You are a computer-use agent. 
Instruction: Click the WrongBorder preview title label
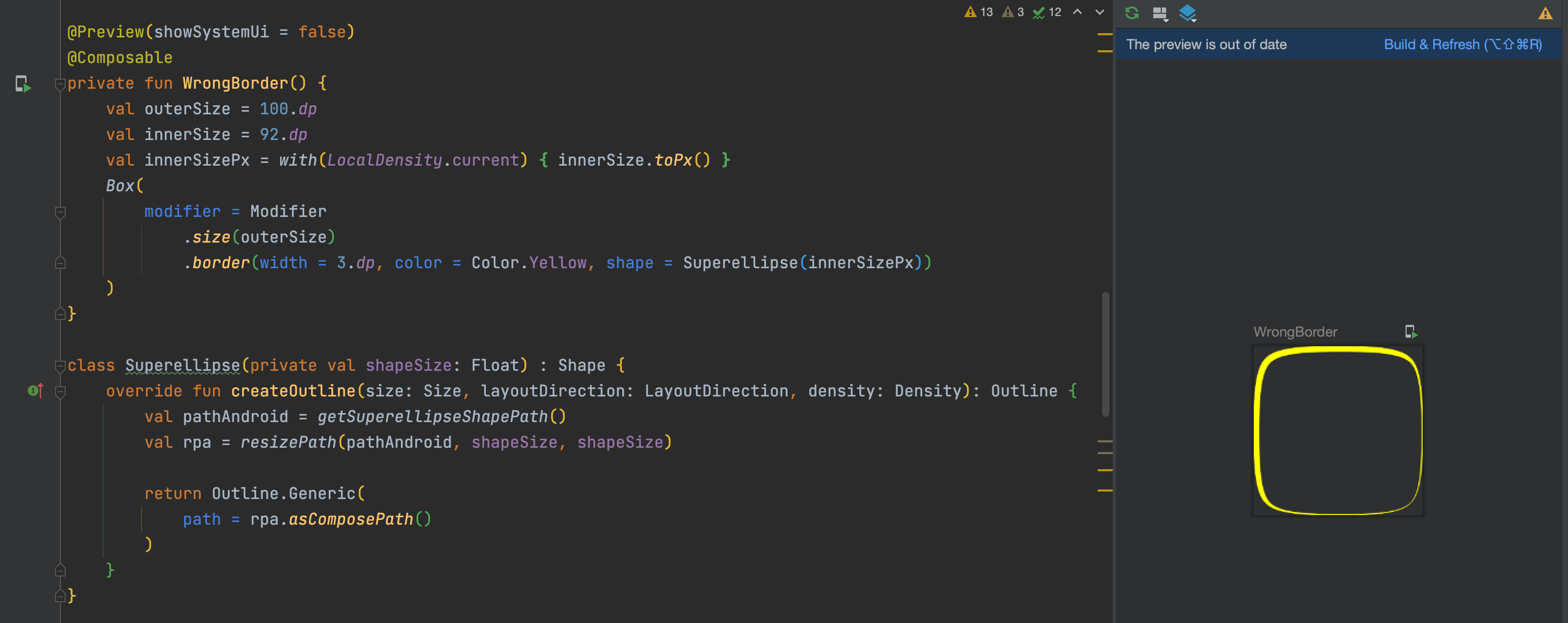(x=1295, y=332)
